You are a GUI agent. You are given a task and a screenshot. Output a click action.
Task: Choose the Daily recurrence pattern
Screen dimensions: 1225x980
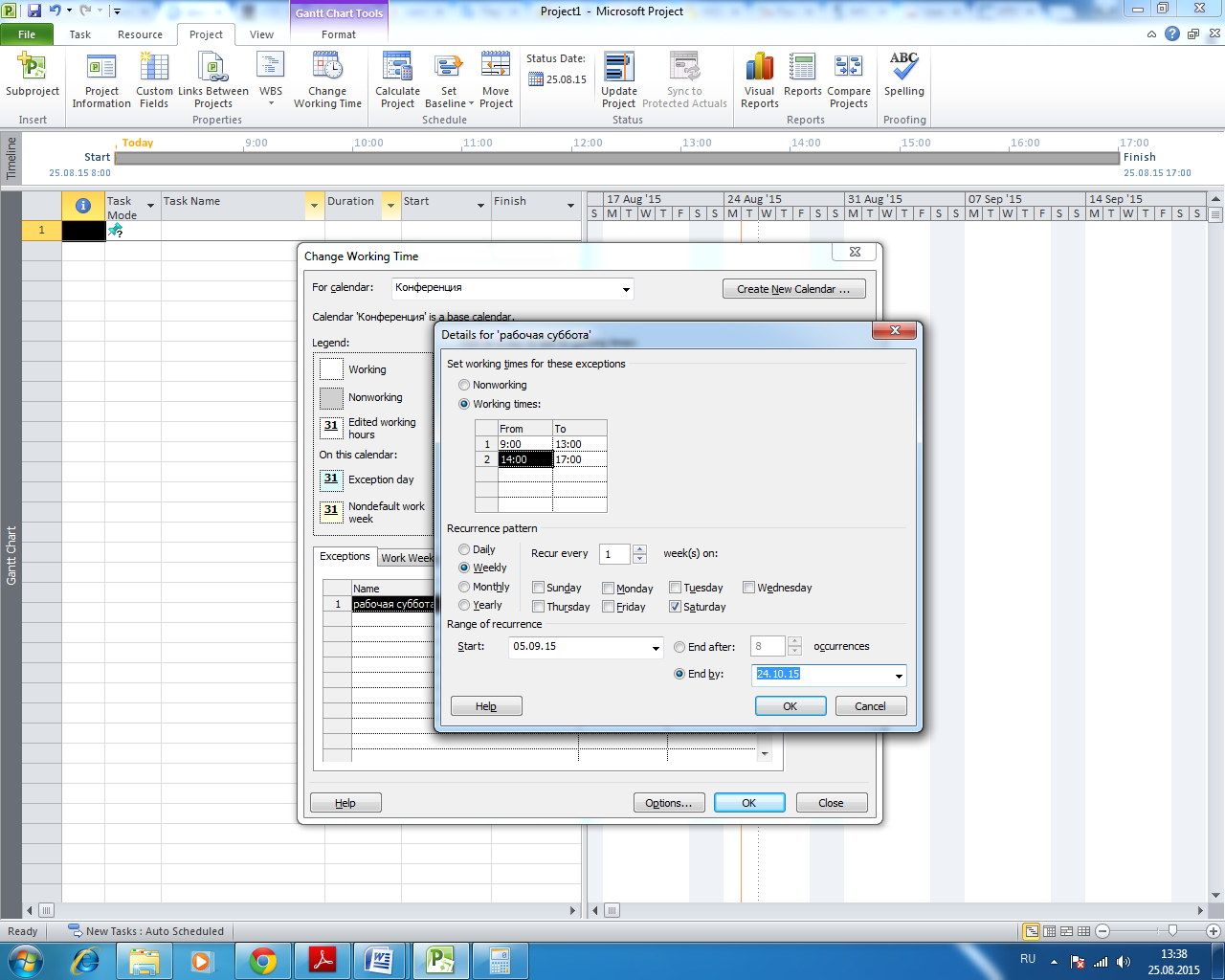point(464,549)
